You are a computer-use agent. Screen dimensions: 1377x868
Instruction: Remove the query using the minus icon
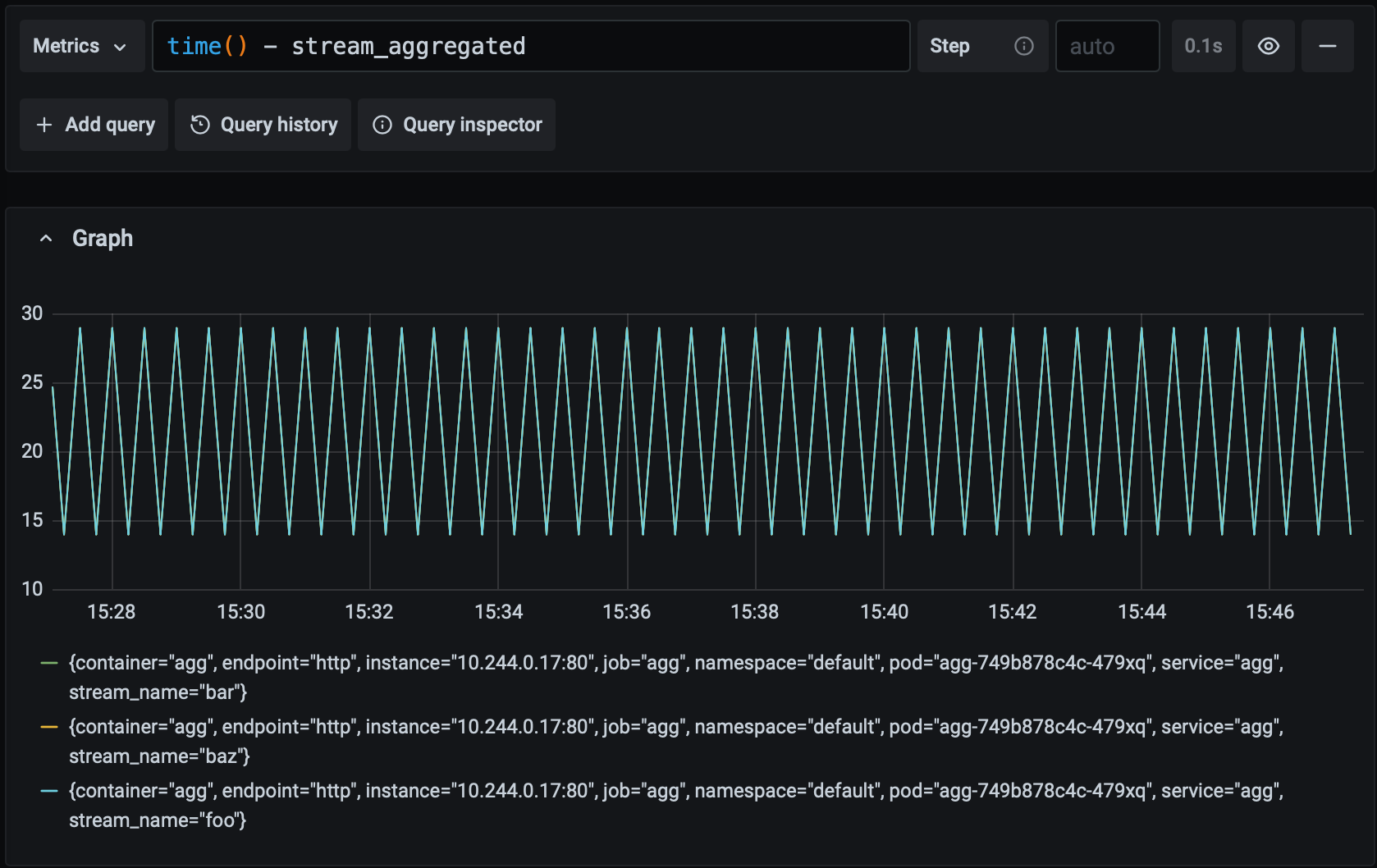click(x=1327, y=46)
